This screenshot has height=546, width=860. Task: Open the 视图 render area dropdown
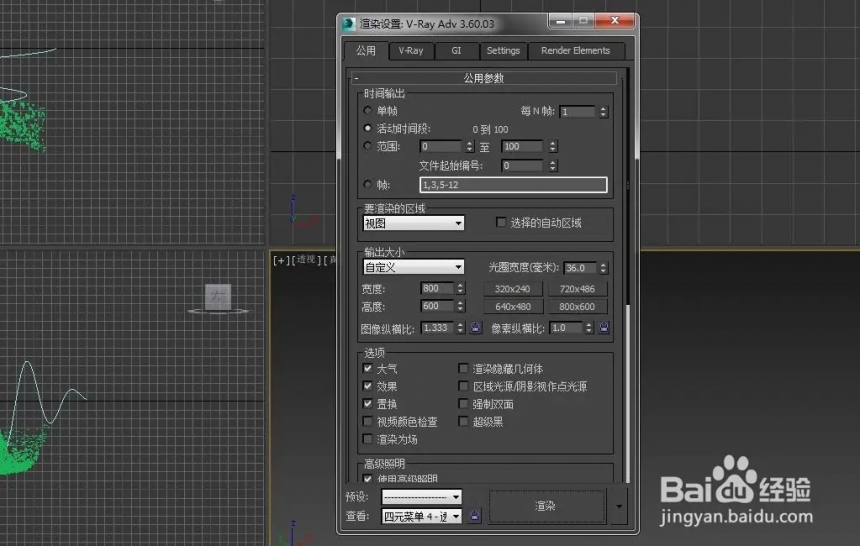point(414,223)
